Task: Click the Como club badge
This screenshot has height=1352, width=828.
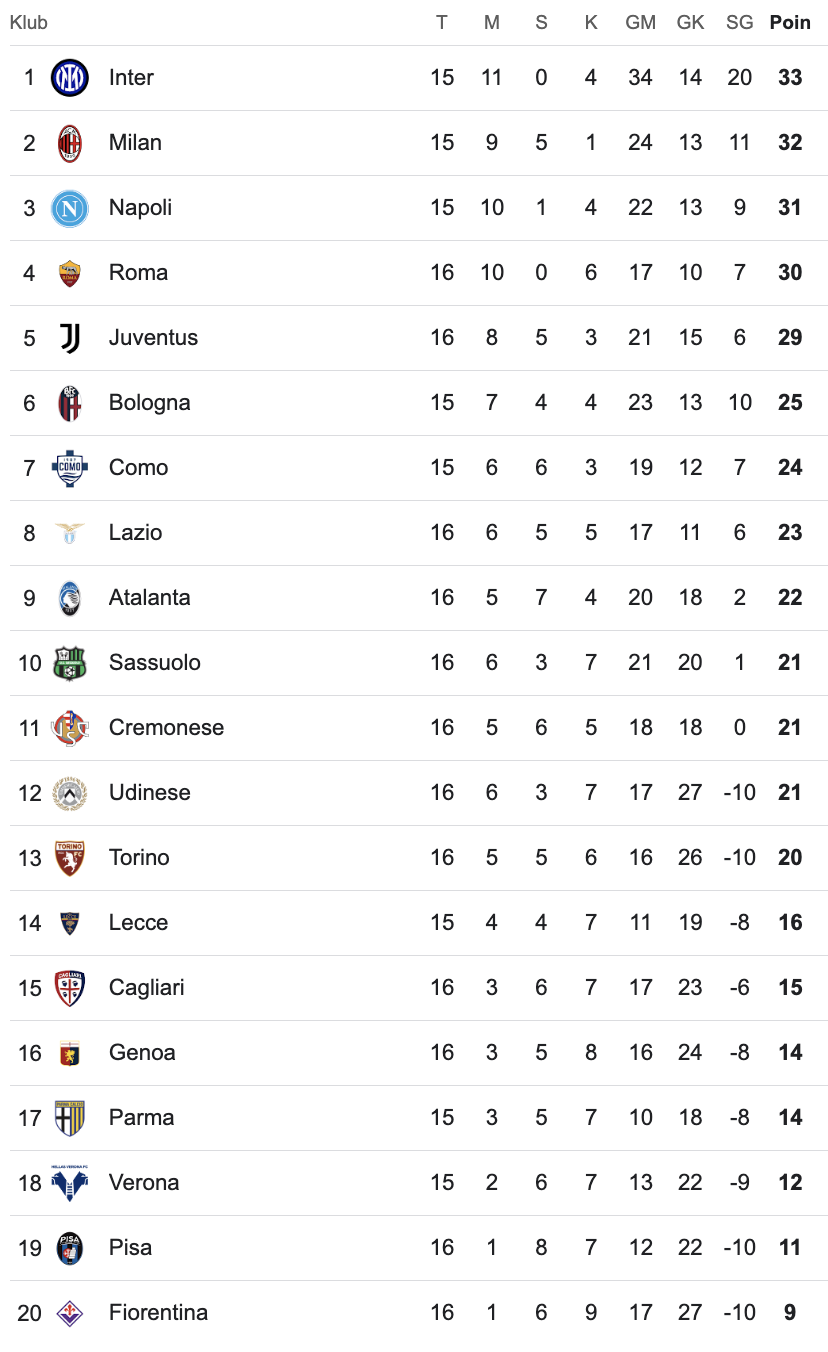Action: (69, 468)
